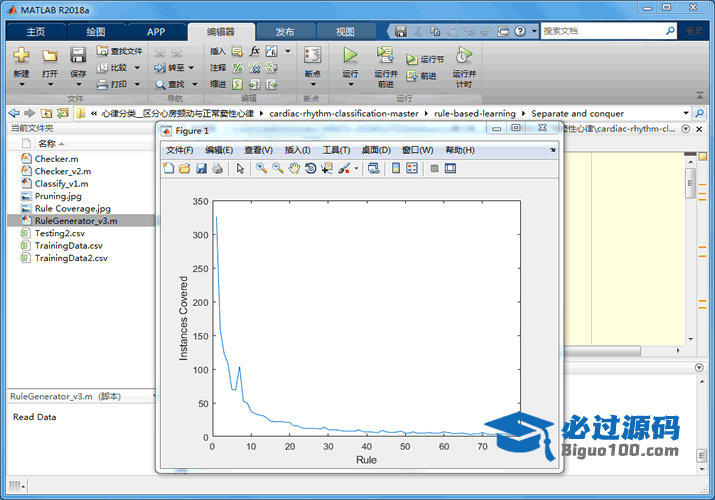Select Classify_v1.m in the file list
Image resolution: width=715 pixels, height=500 pixels.
[x=62, y=184]
